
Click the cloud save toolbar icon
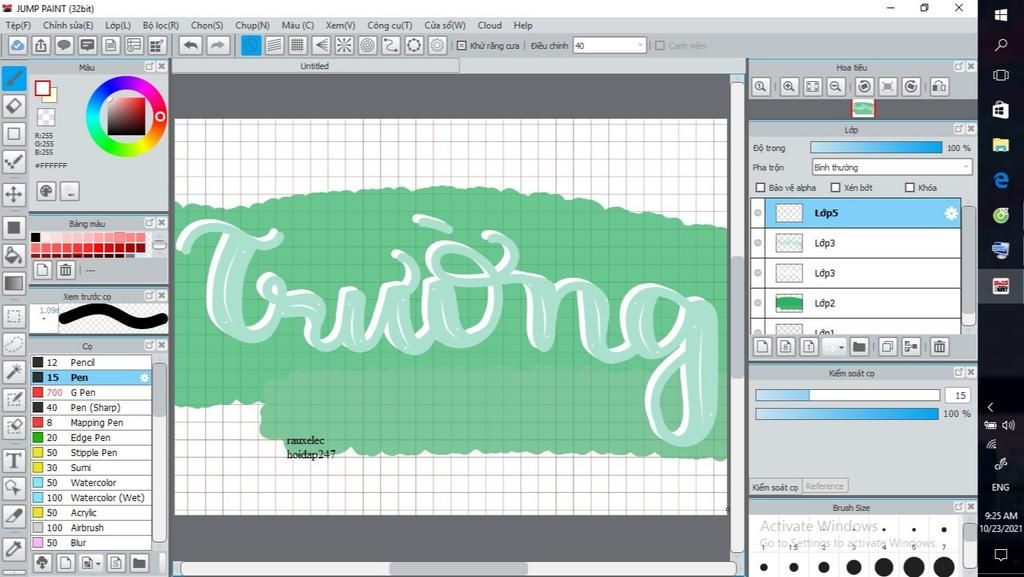(x=18, y=46)
